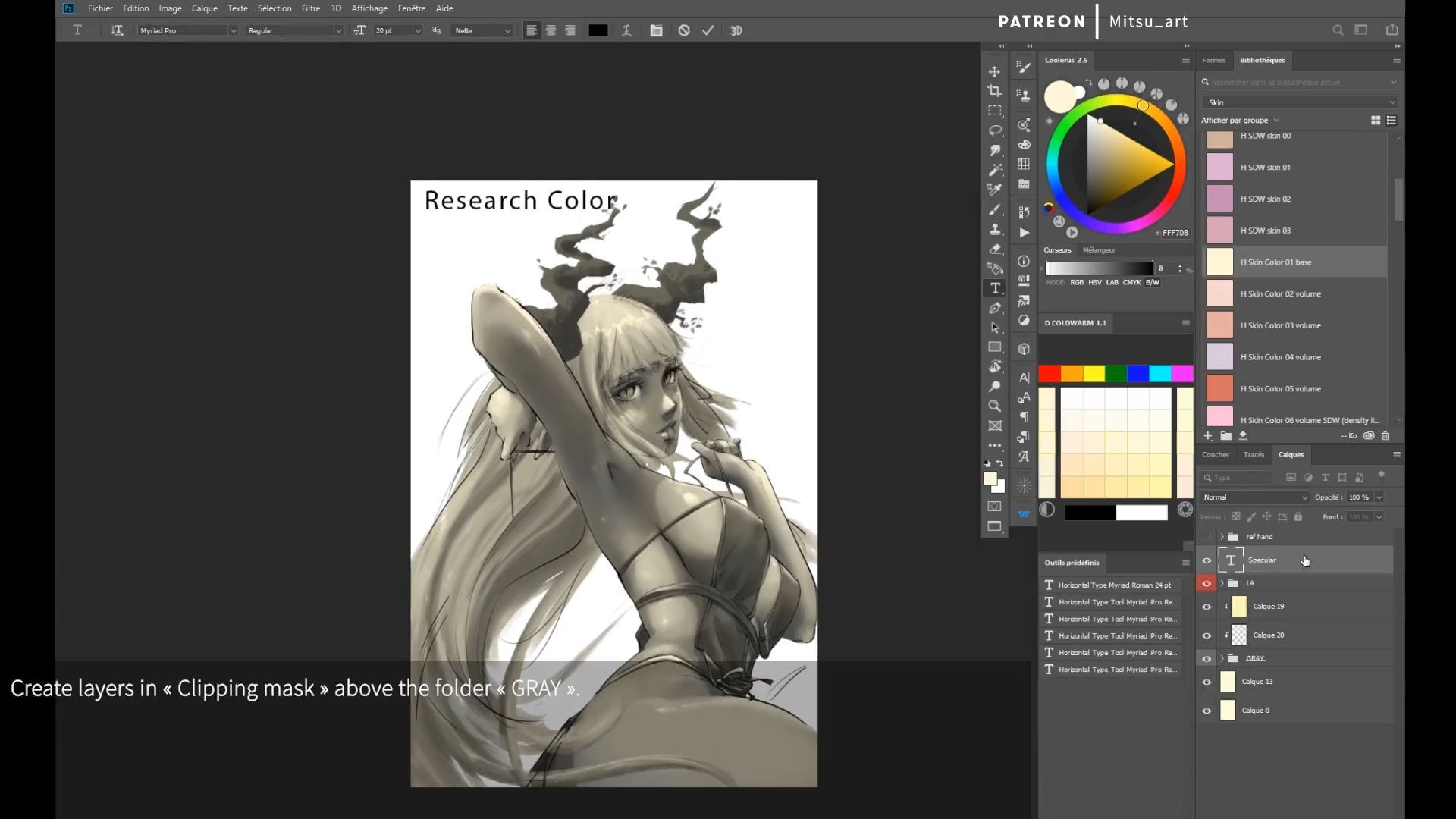Hide the Calque 0 layer
This screenshot has height=819, width=1456.
1207,711
